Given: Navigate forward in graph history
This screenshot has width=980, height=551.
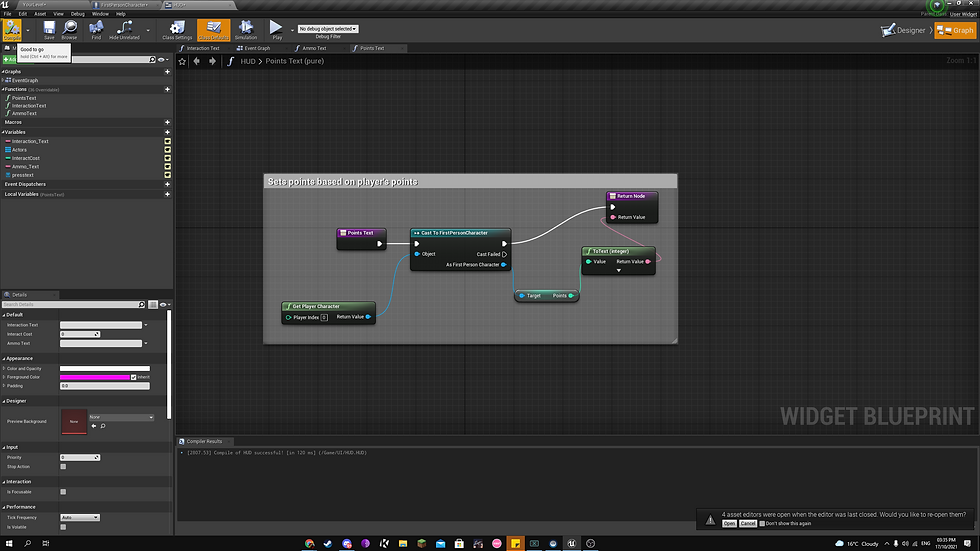Looking at the screenshot, I should coord(212,61).
